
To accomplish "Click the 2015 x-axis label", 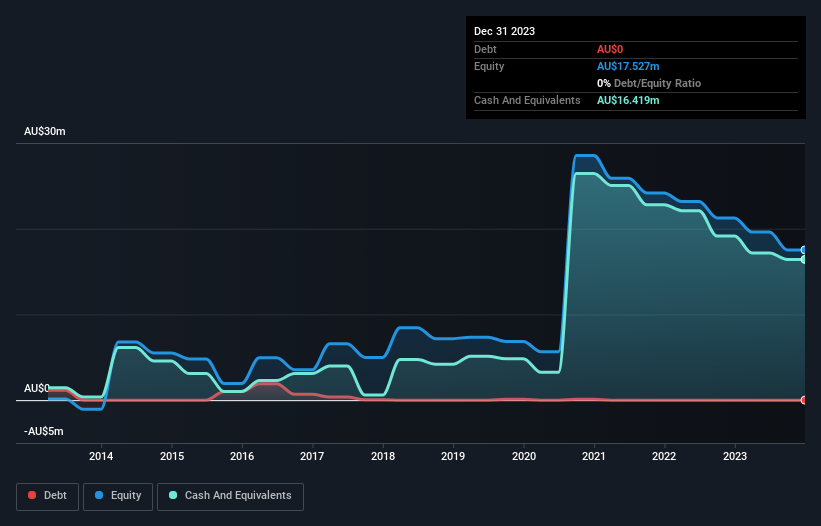I will click(172, 456).
